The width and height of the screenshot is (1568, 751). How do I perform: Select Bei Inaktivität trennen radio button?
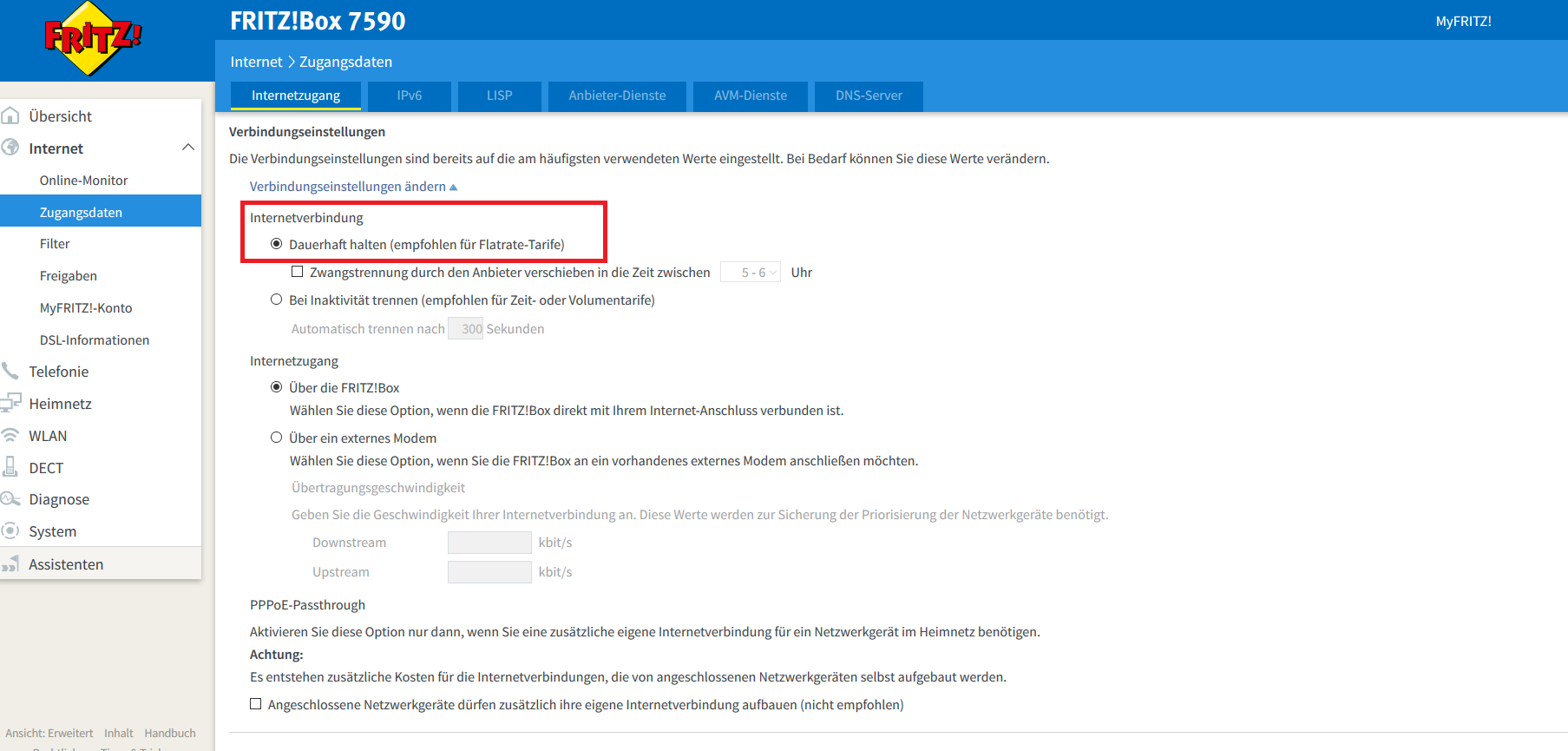(x=276, y=300)
